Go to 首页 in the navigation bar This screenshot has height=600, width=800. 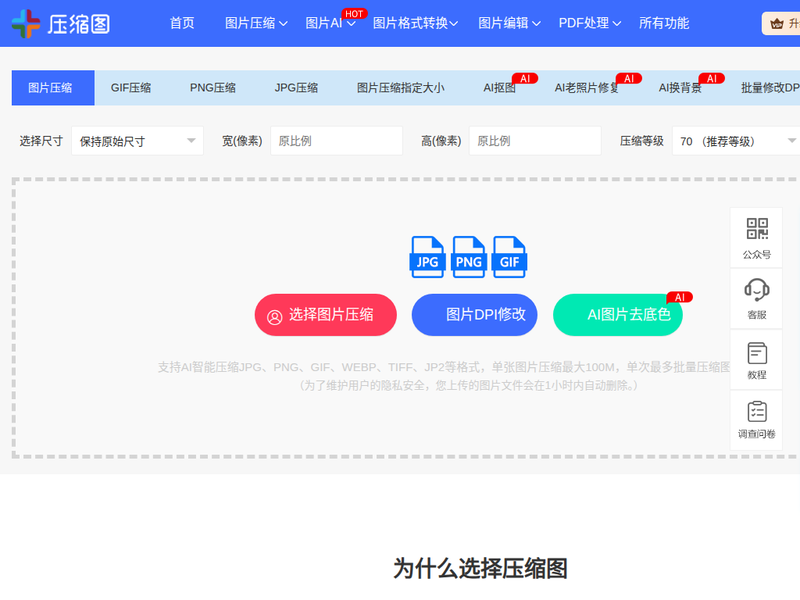[x=182, y=23]
